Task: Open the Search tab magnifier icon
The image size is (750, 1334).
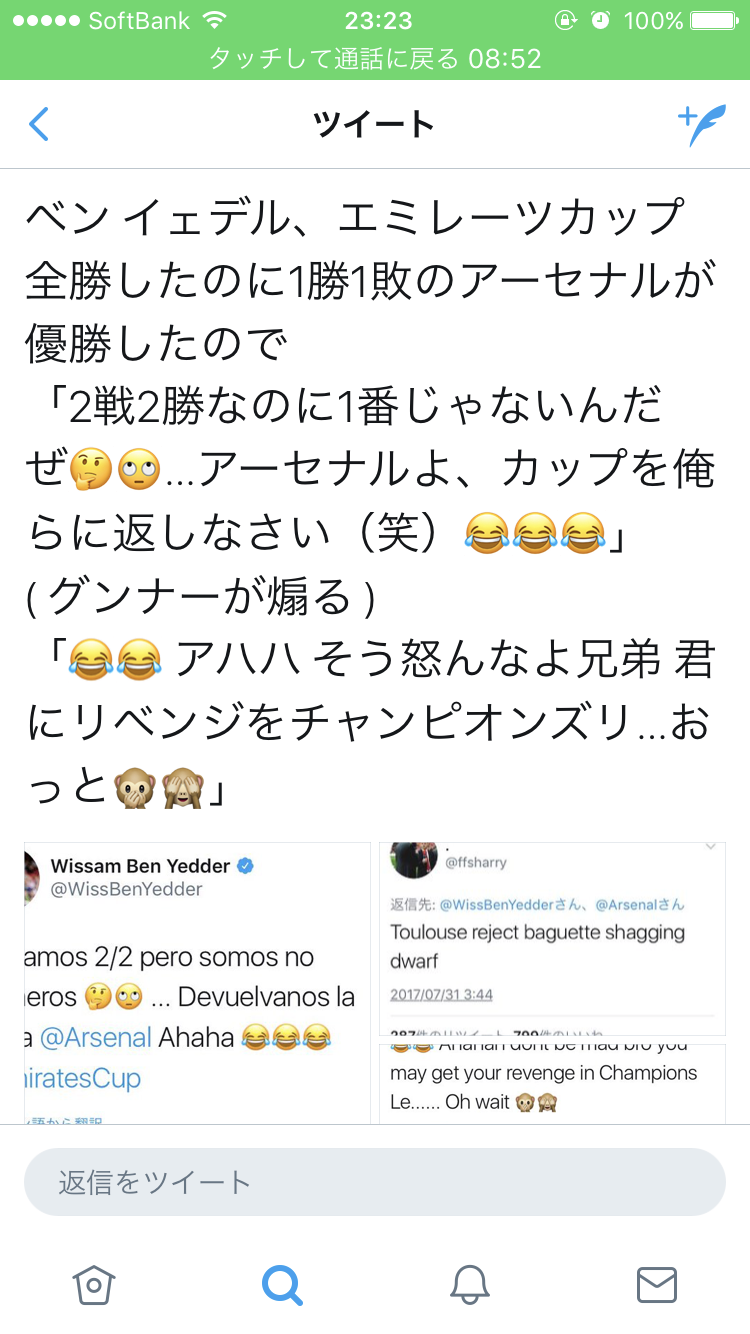Action: [x=281, y=1285]
